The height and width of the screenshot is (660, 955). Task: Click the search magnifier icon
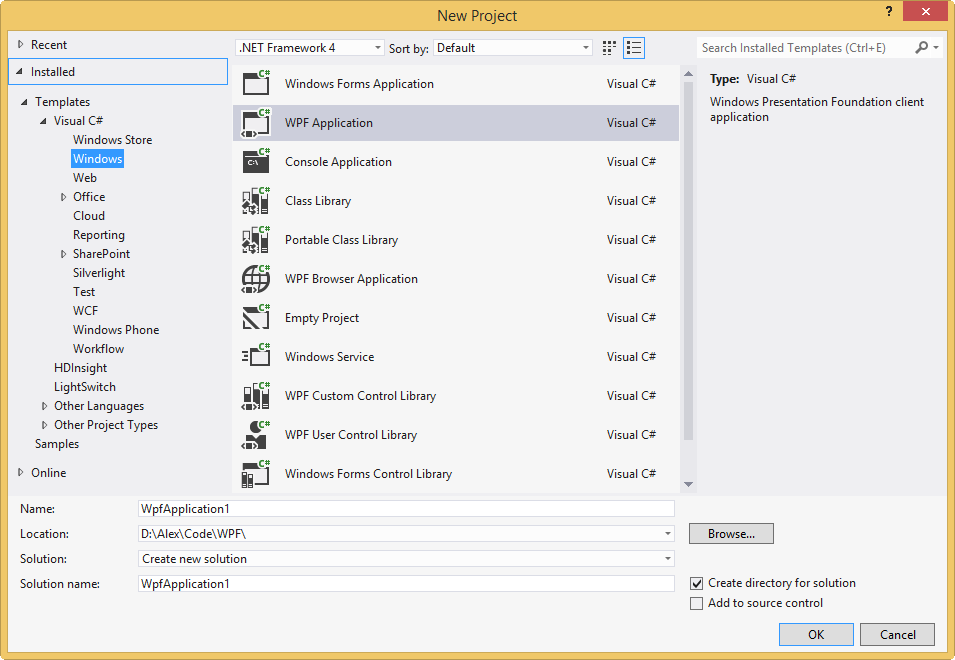click(922, 47)
